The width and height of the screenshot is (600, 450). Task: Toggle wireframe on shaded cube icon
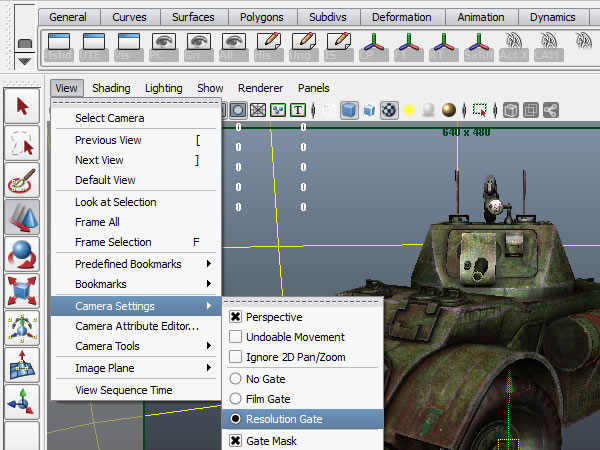point(369,111)
